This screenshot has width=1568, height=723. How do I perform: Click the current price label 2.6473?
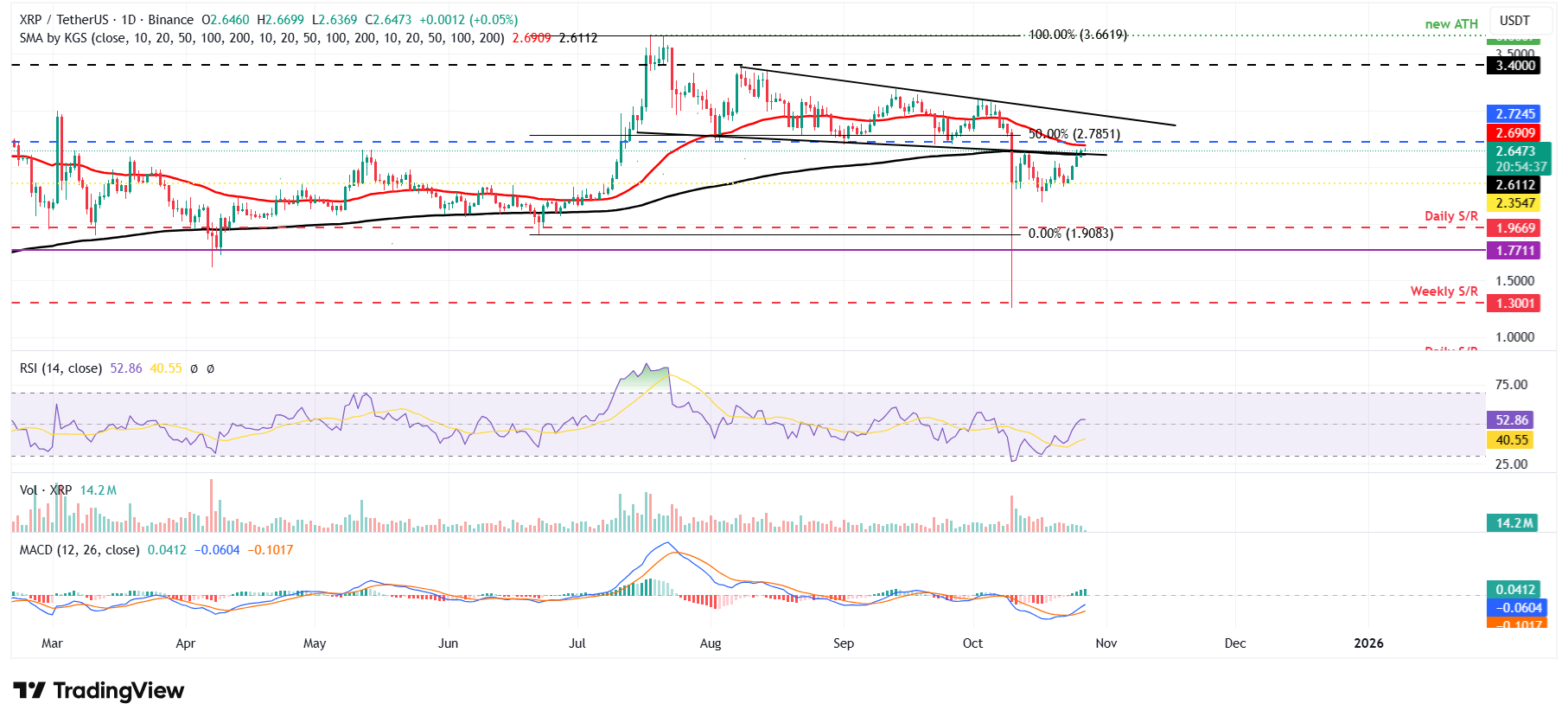point(1514,151)
